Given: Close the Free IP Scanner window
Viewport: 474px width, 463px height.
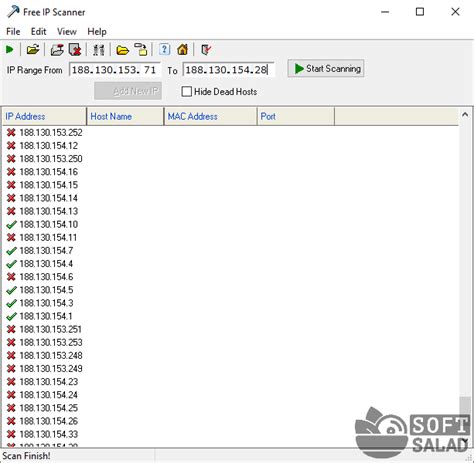Looking at the screenshot, I should click(x=455, y=12).
